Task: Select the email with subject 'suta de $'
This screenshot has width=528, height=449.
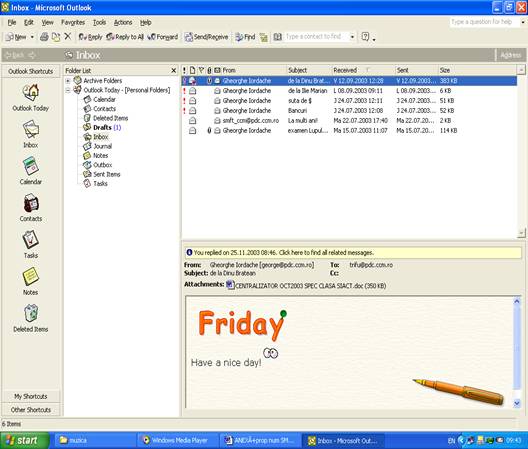Action: [349, 100]
